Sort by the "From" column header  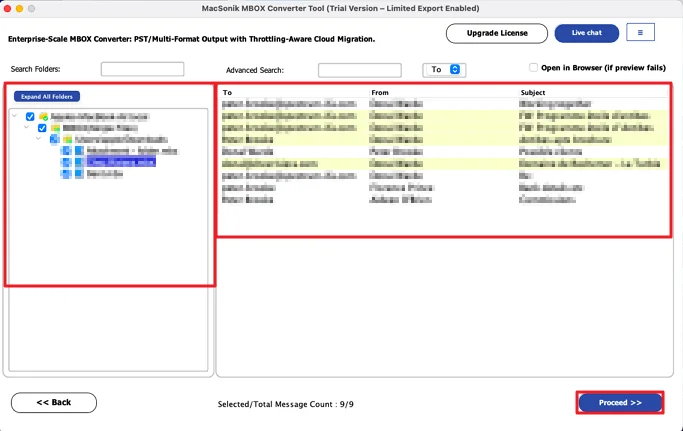click(380, 92)
